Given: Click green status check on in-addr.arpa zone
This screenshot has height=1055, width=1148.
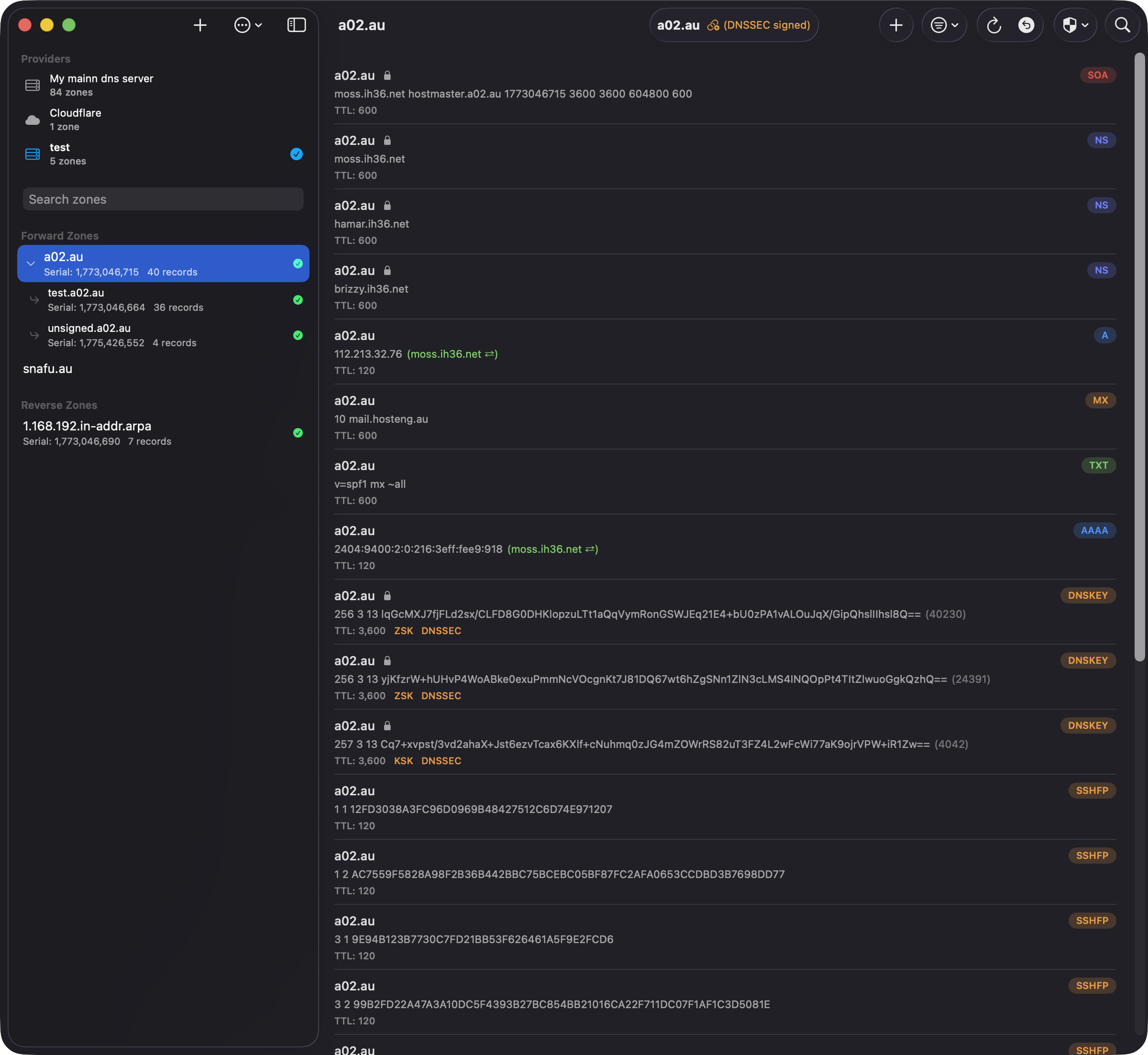Looking at the screenshot, I should (x=298, y=433).
